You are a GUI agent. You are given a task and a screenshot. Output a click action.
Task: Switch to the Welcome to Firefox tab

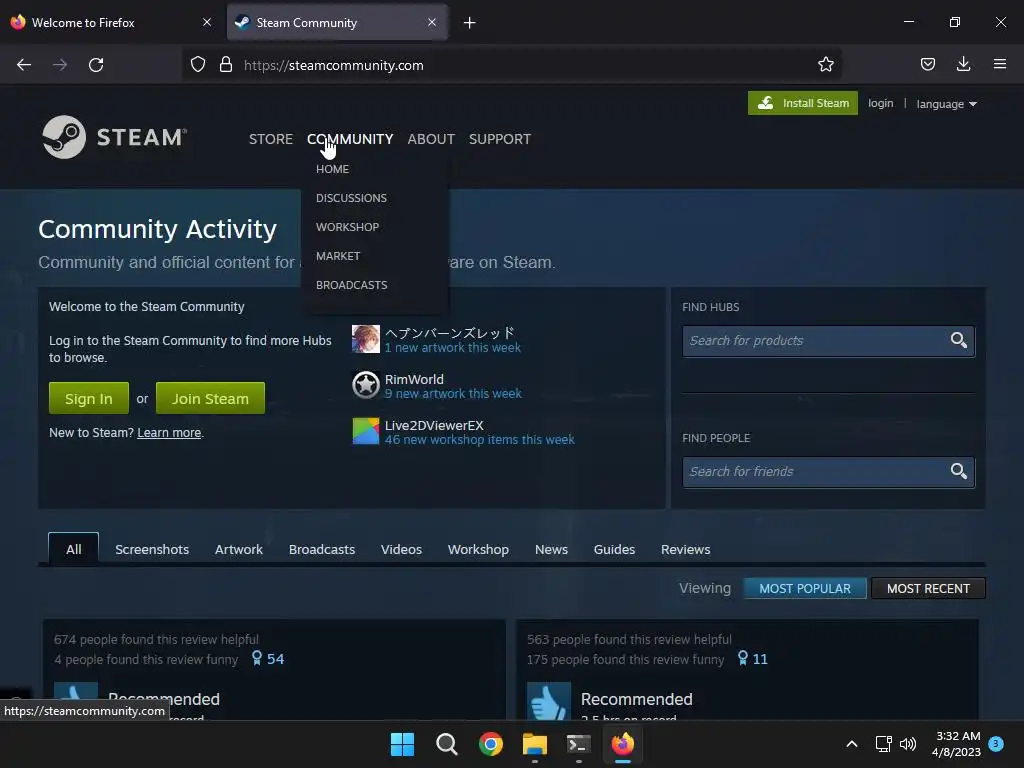(111, 22)
